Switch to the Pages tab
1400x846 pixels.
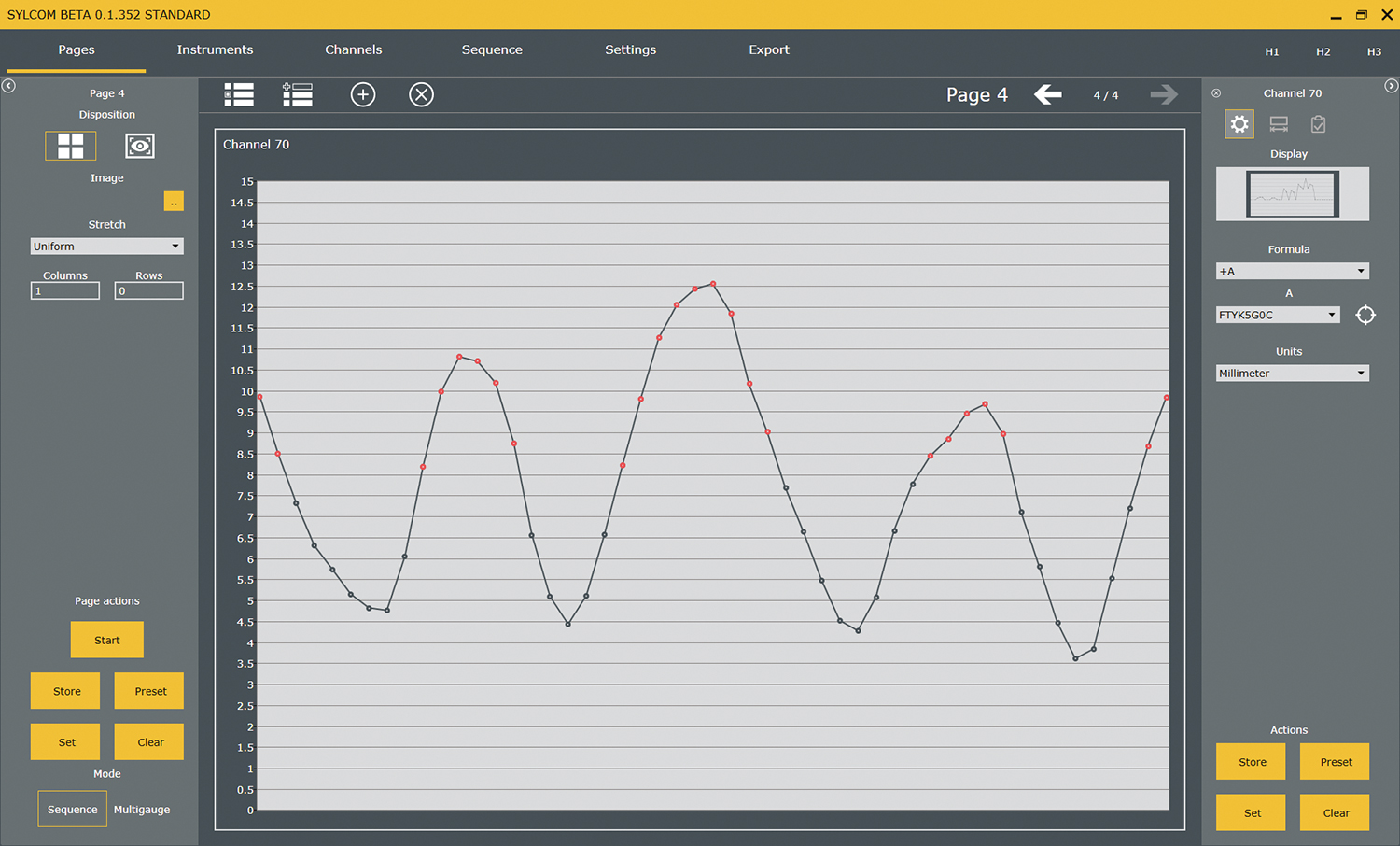coord(77,49)
